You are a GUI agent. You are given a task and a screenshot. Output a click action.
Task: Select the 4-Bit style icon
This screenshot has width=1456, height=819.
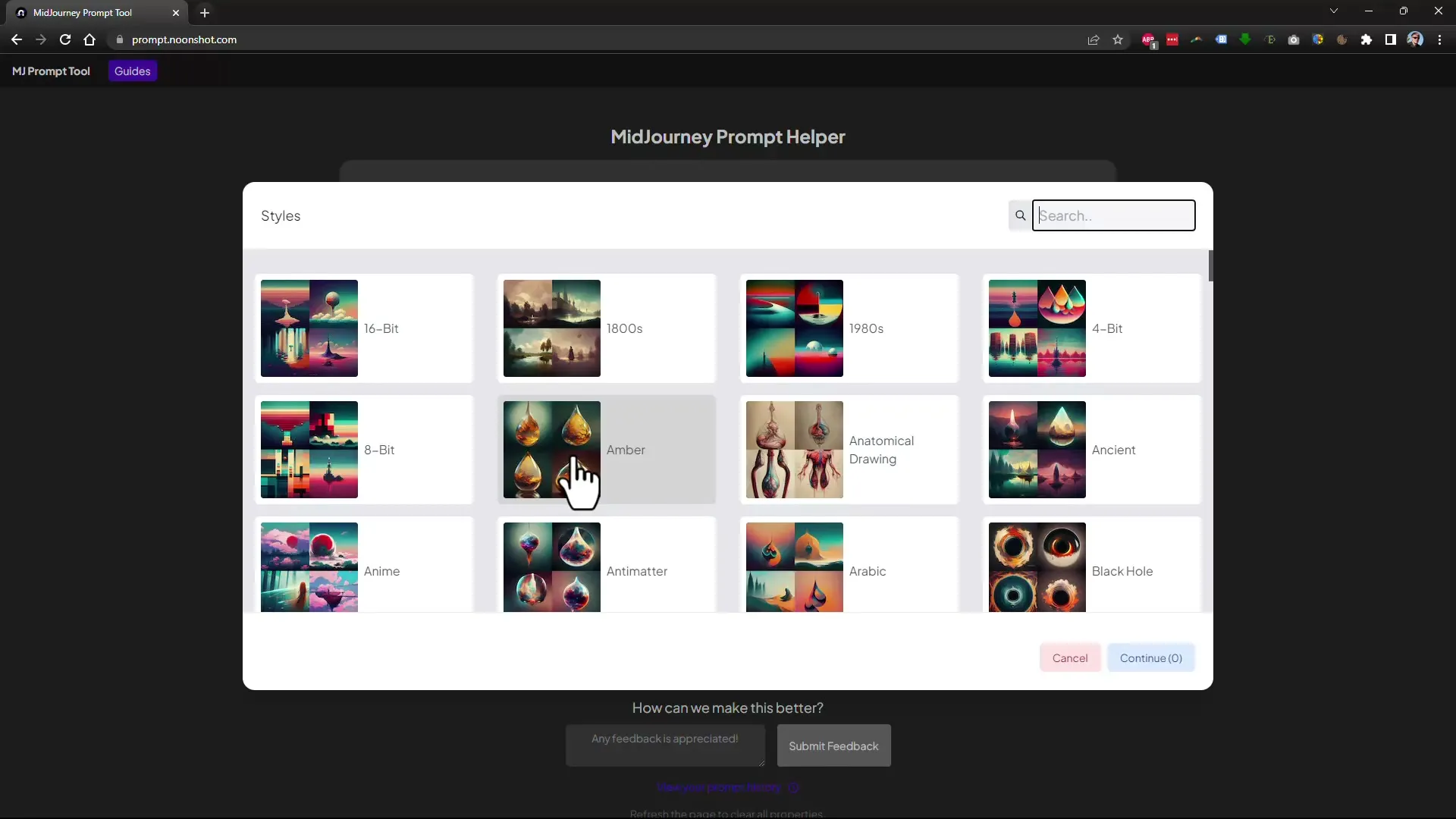tap(1037, 327)
